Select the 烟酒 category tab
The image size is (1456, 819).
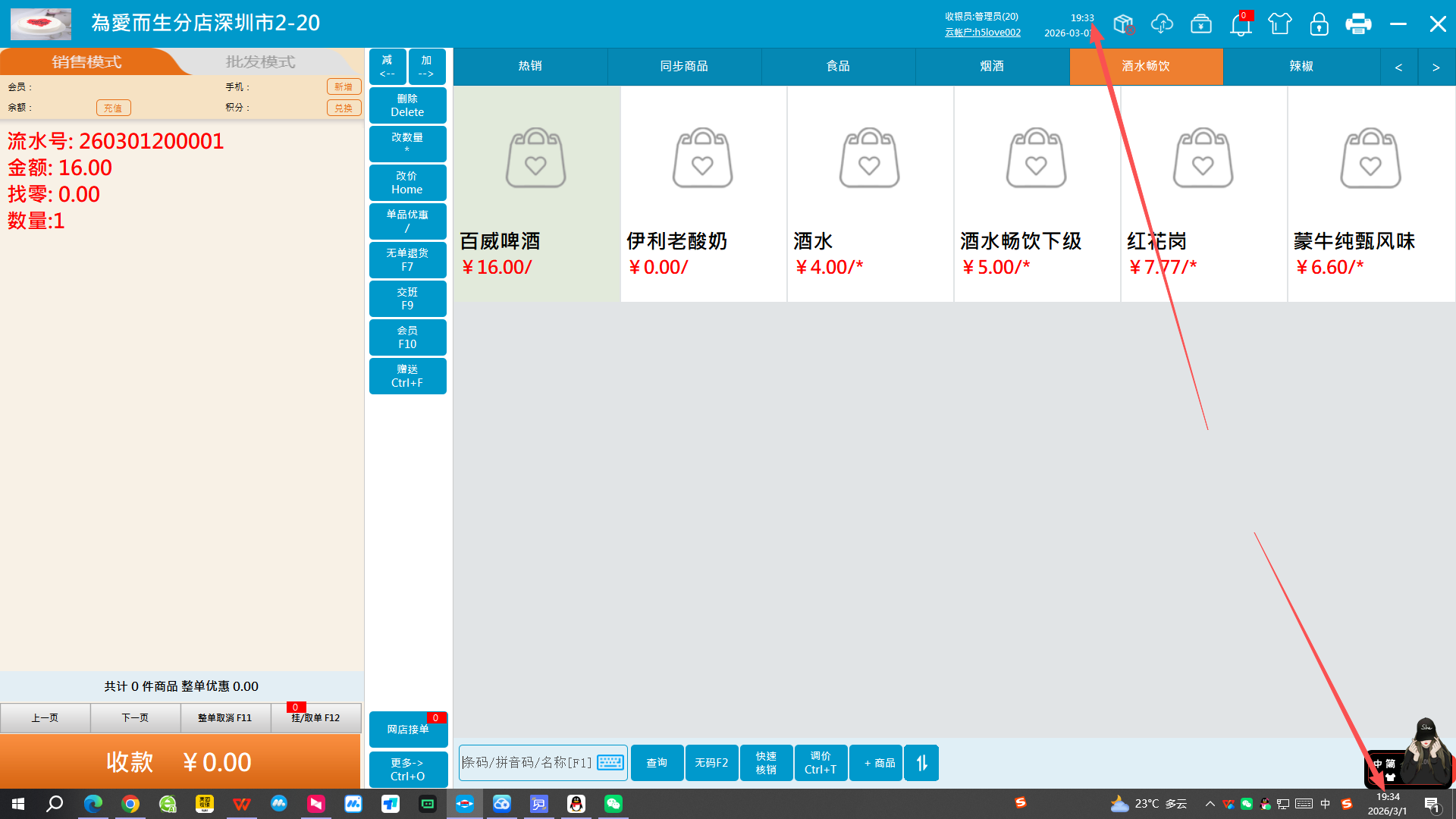click(x=991, y=67)
